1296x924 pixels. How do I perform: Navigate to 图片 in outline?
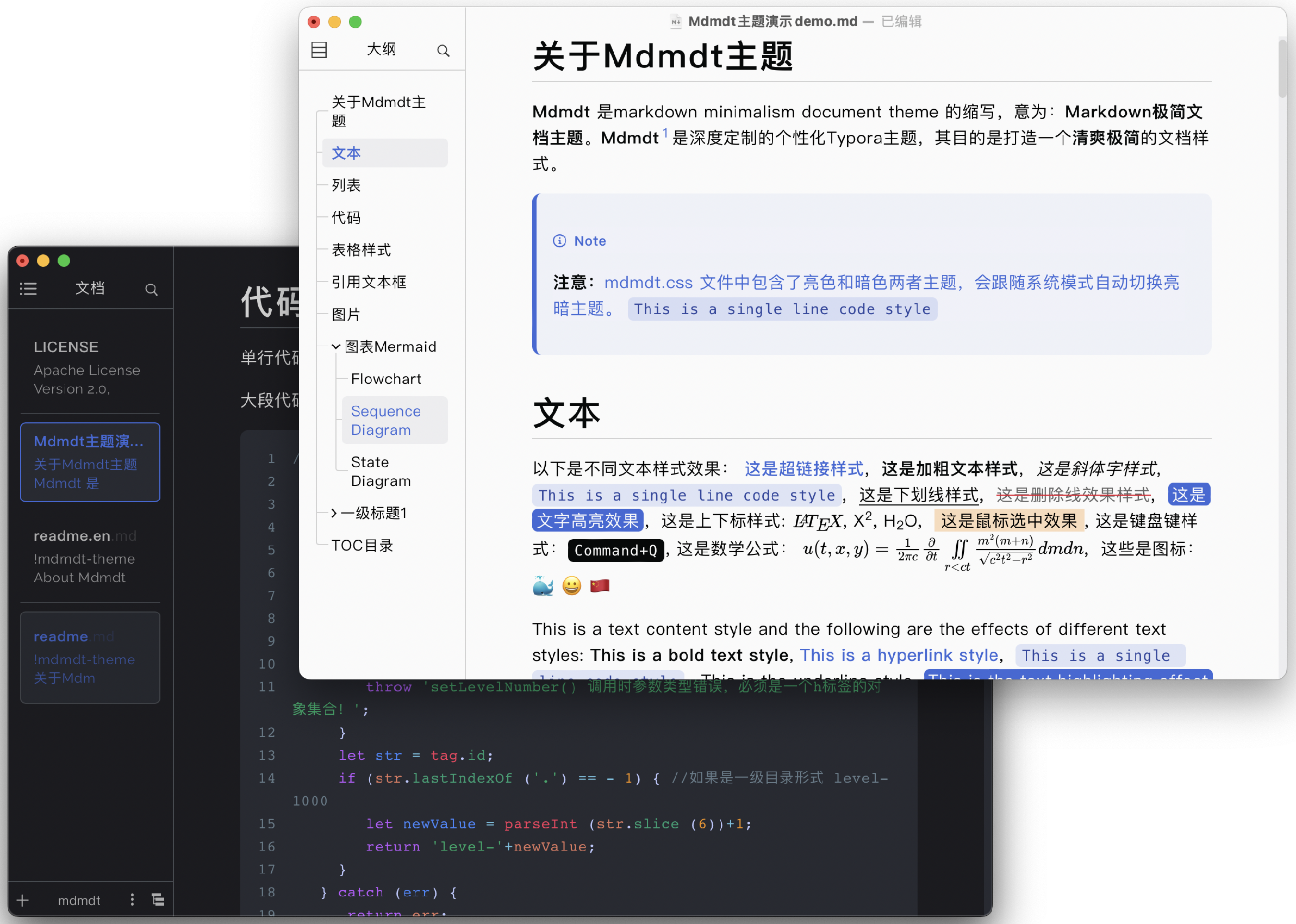coord(346,315)
